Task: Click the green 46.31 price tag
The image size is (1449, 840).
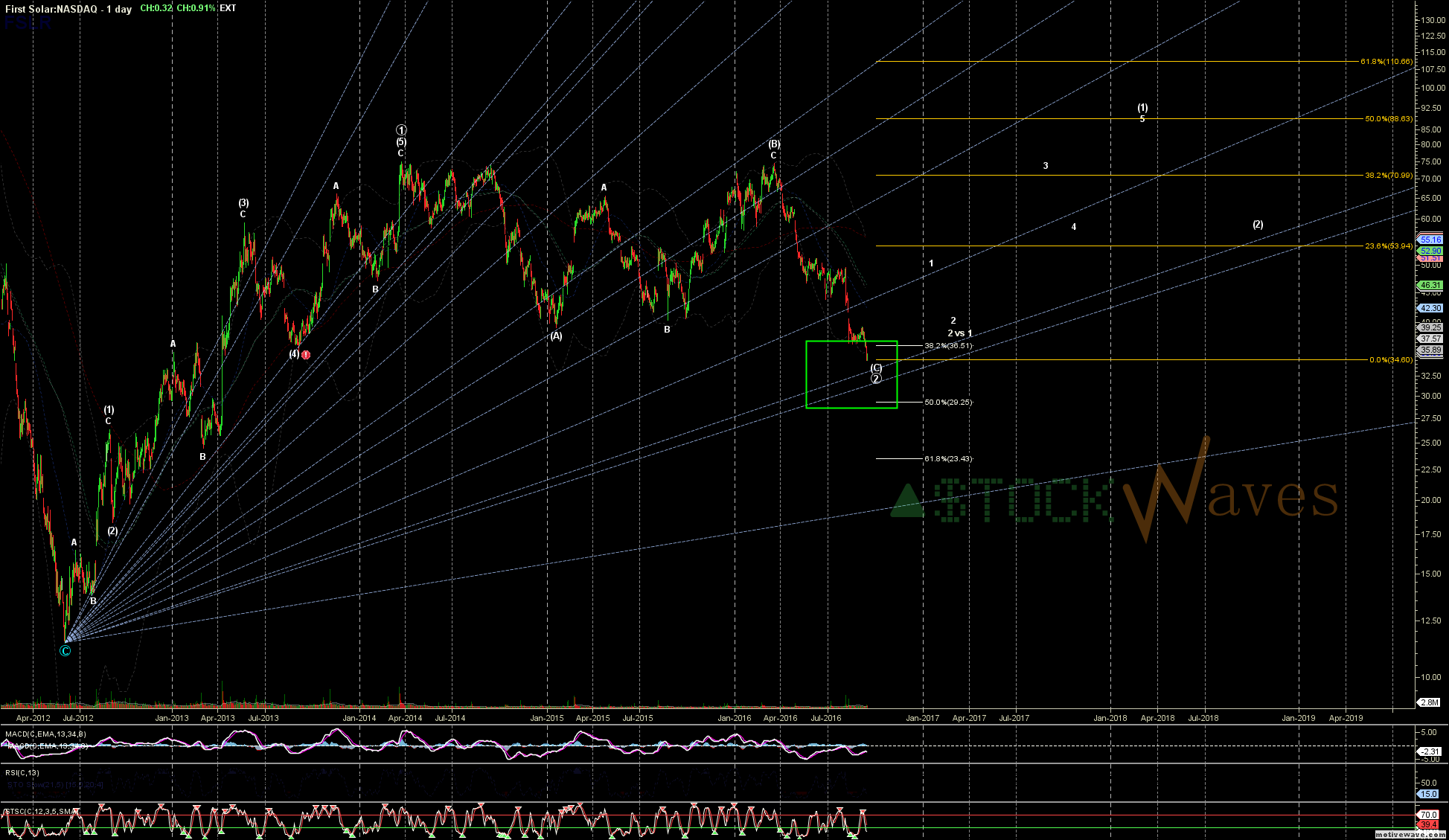Action: pyautogui.click(x=1430, y=285)
